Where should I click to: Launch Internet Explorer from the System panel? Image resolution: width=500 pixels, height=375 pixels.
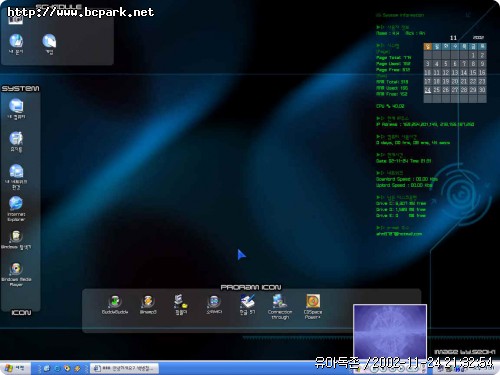[16, 209]
